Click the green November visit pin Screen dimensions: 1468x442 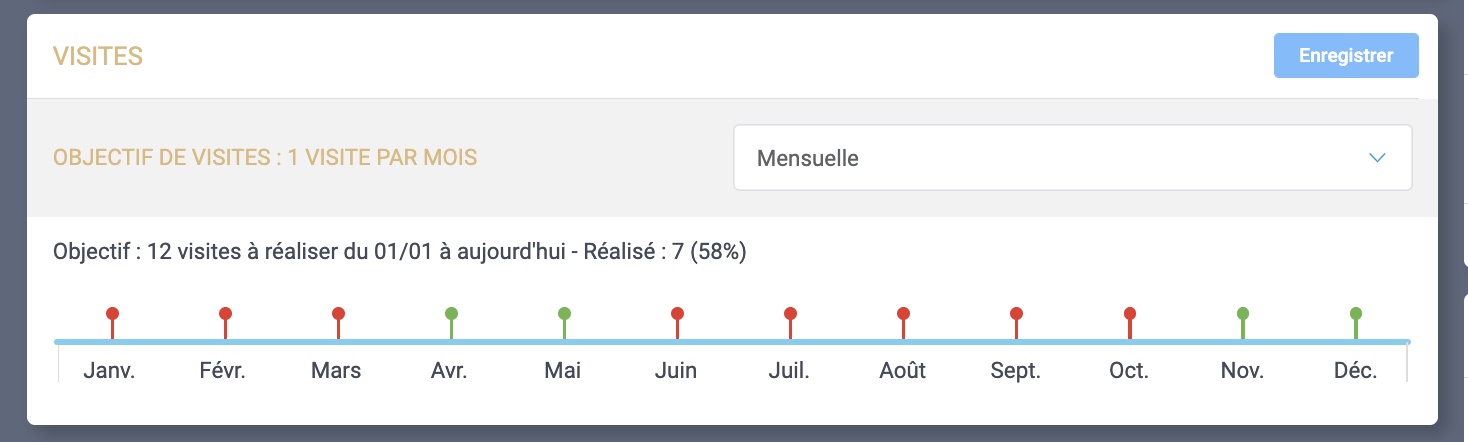[1243, 314]
